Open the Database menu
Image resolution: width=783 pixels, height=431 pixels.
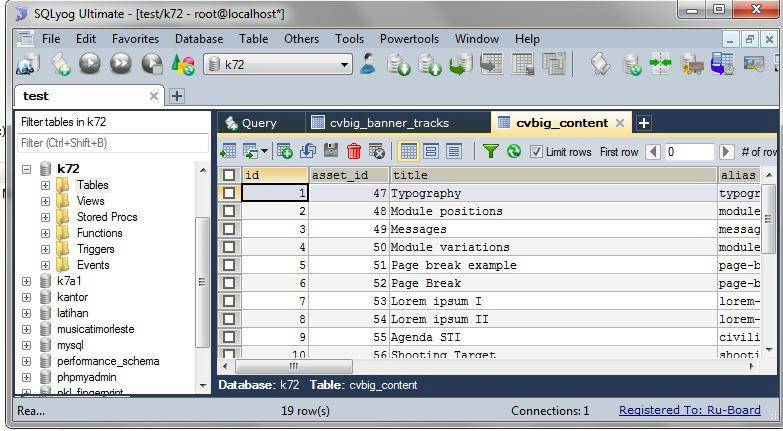pyautogui.click(x=199, y=39)
